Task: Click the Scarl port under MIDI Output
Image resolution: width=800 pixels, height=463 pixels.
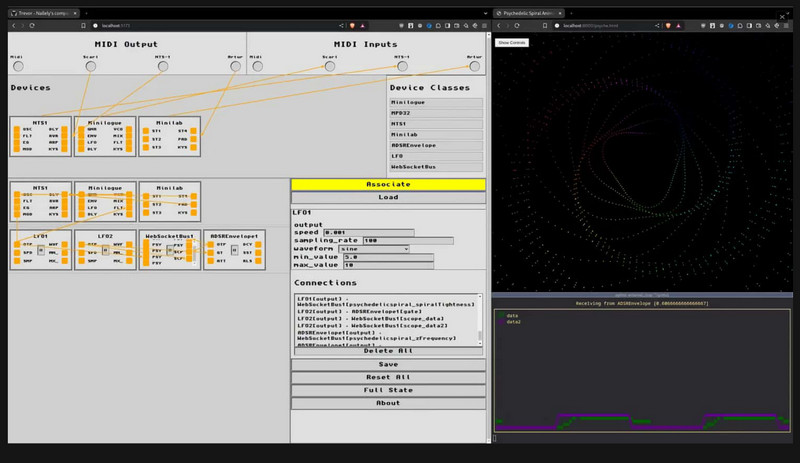Action: click(91, 66)
